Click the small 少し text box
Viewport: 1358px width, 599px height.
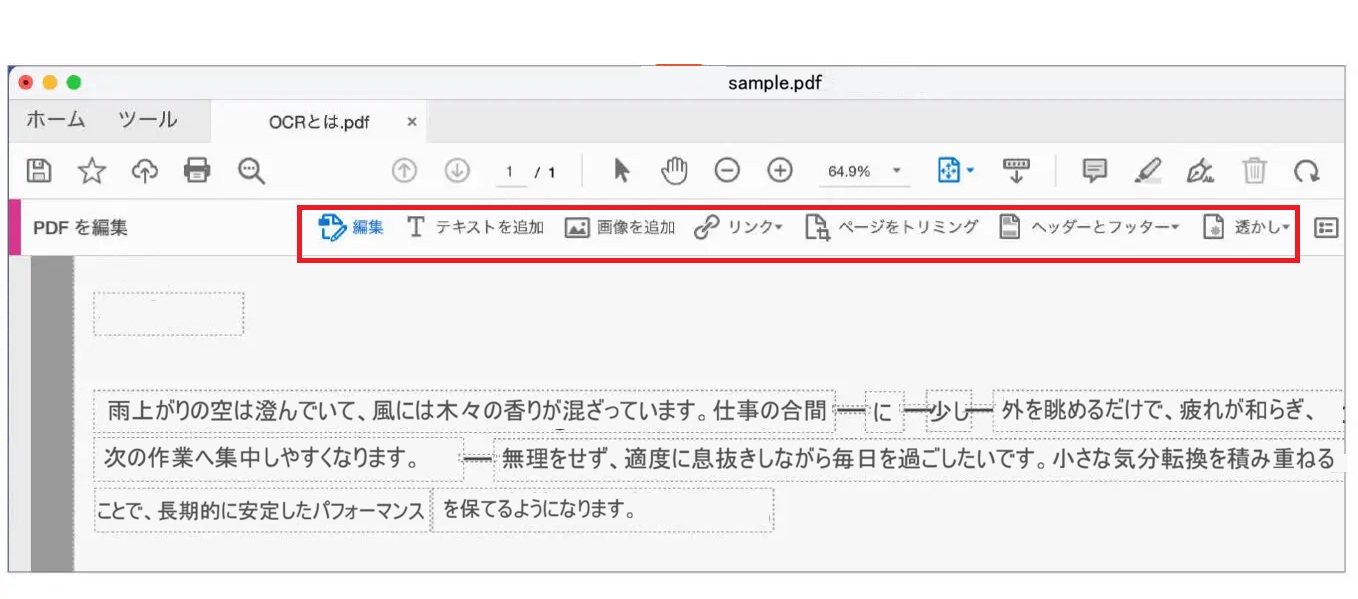[948, 411]
